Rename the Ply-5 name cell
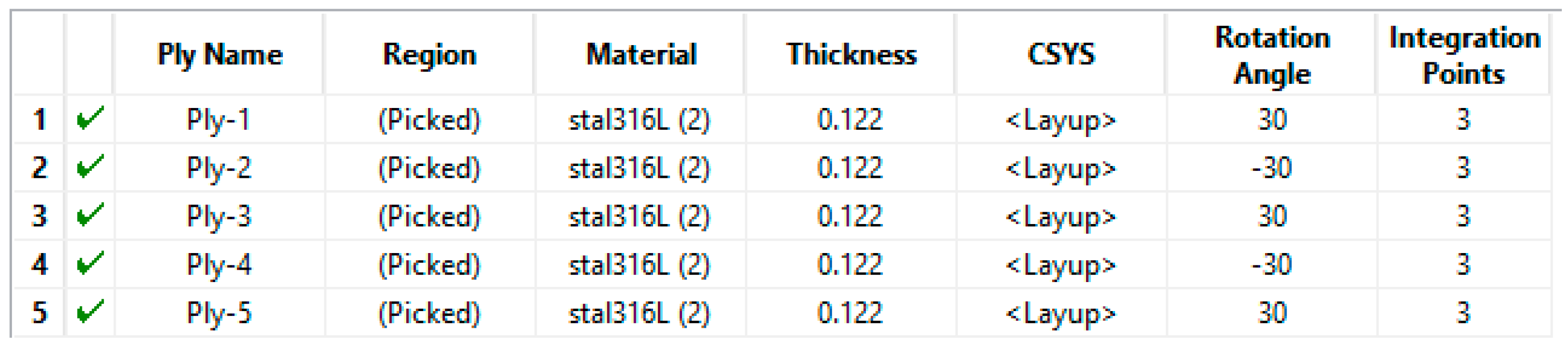Viewport: 1568px width, 352px height. [221, 313]
